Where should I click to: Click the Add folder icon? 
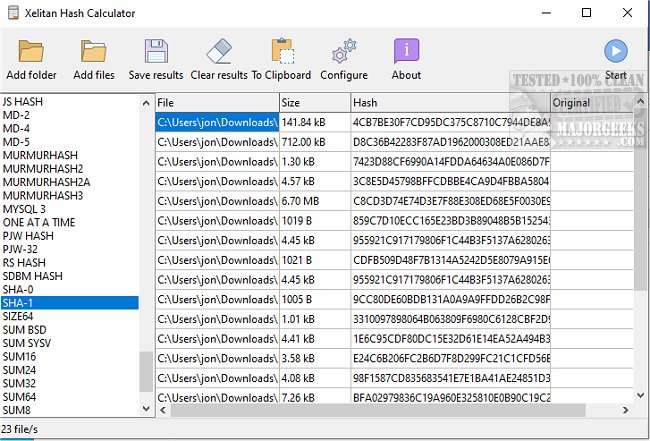(x=31, y=51)
